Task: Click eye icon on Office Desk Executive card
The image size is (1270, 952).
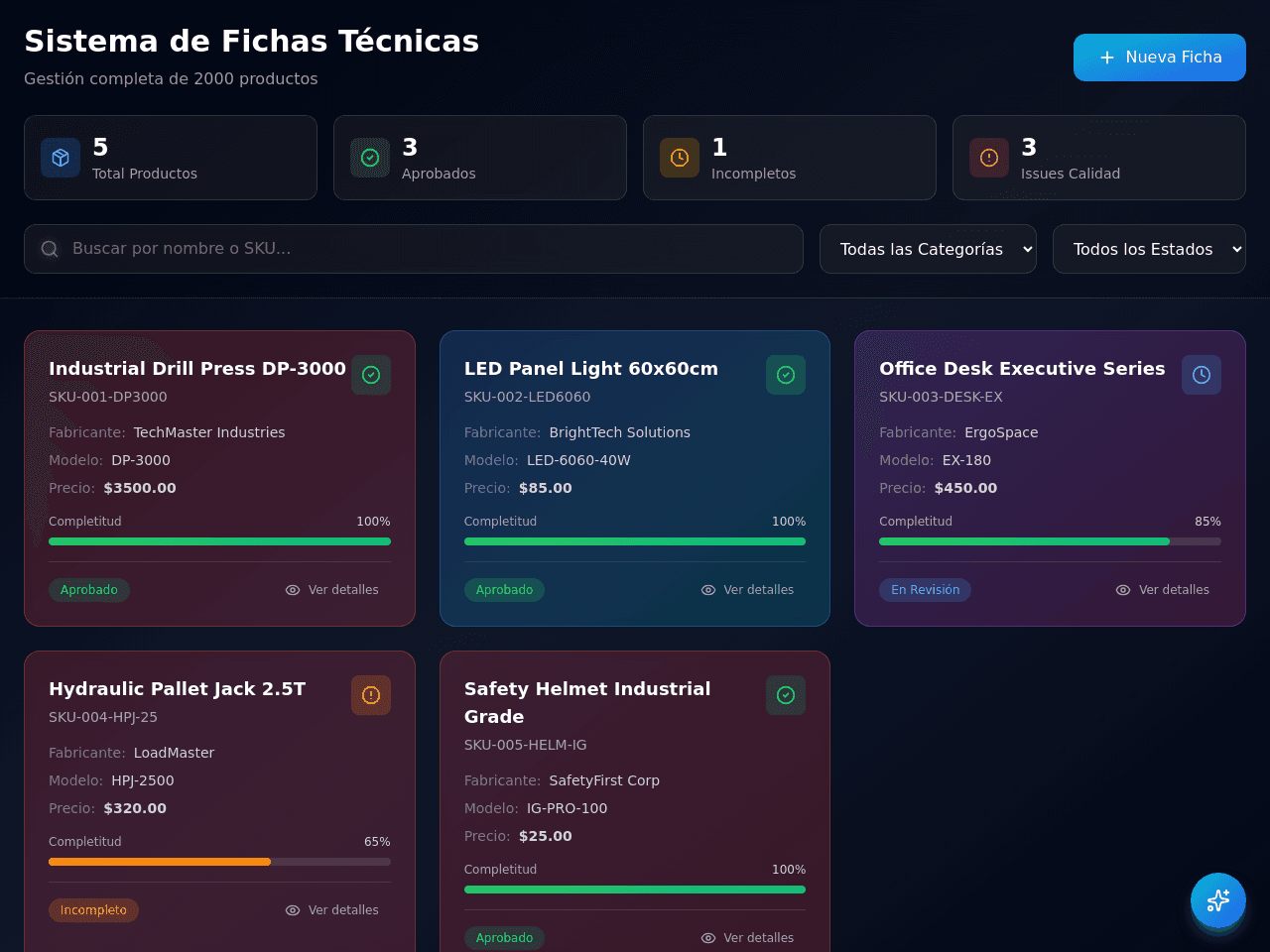Action: click(x=1123, y=590)
